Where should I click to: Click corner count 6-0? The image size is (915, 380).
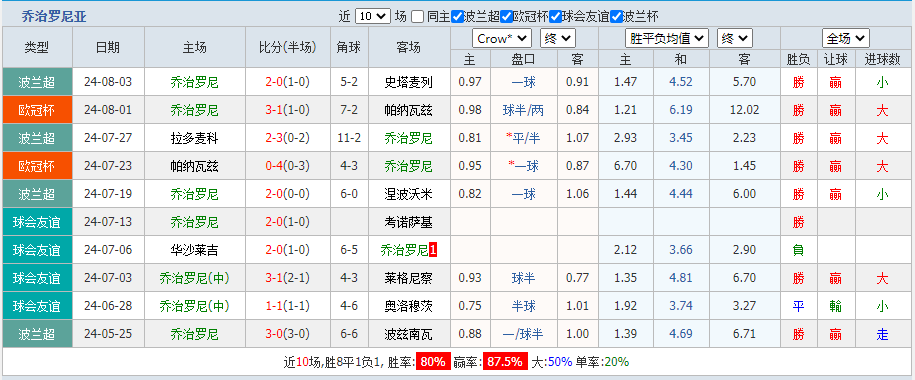click(x=349, y=194)
